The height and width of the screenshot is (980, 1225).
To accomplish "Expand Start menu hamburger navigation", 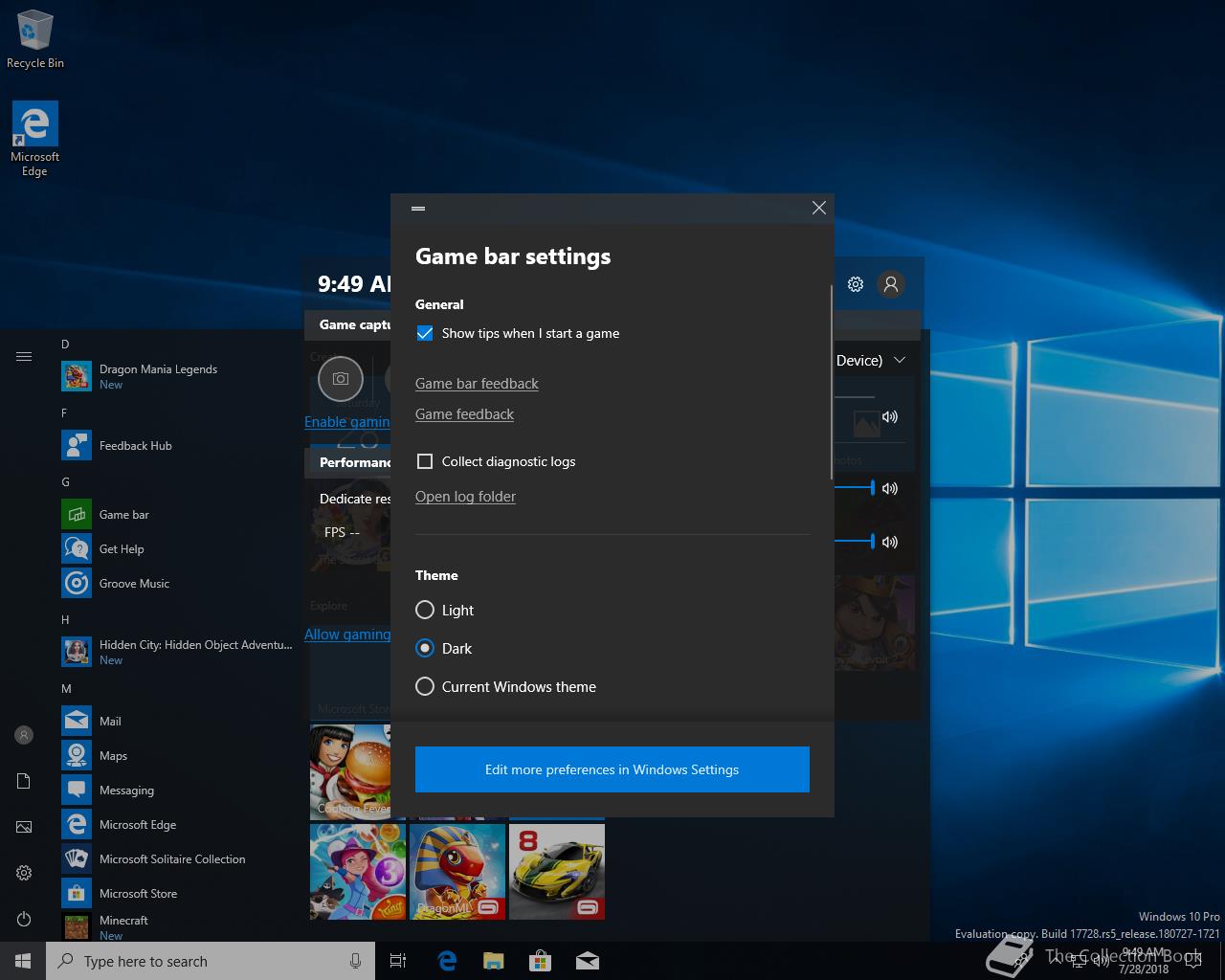I will 24,357.
